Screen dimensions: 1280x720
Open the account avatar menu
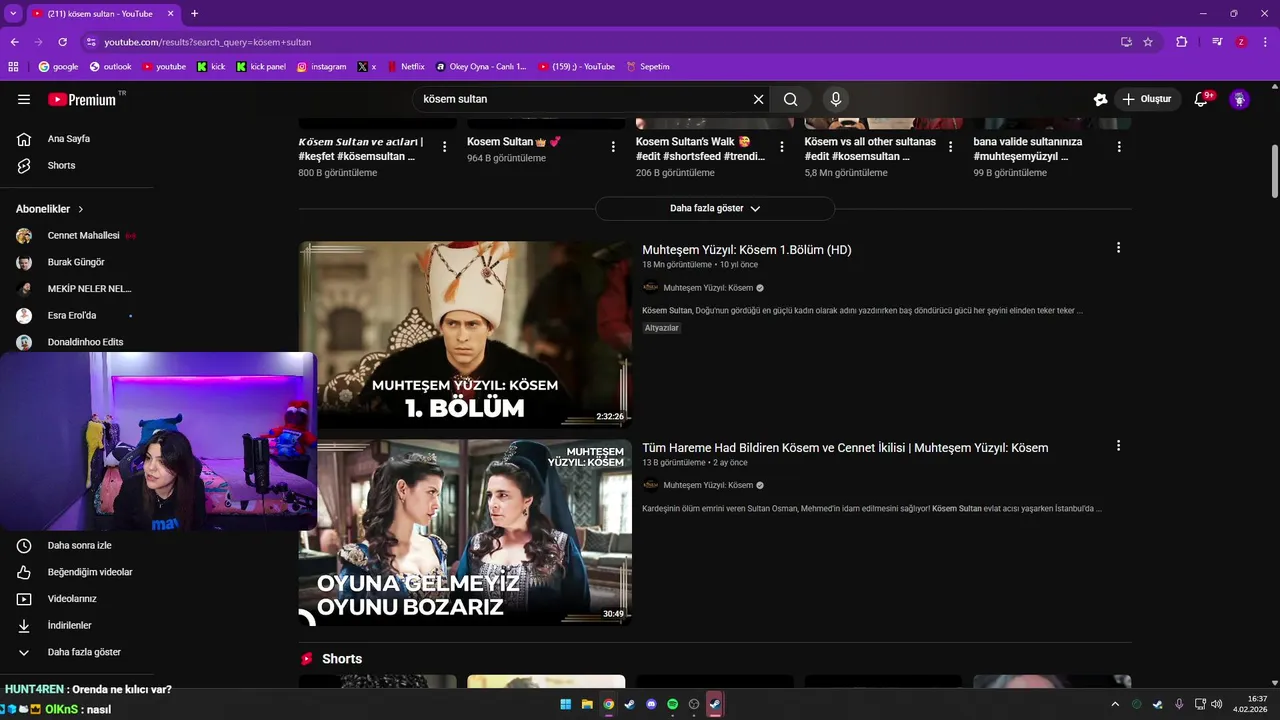tap(1240, 99)
